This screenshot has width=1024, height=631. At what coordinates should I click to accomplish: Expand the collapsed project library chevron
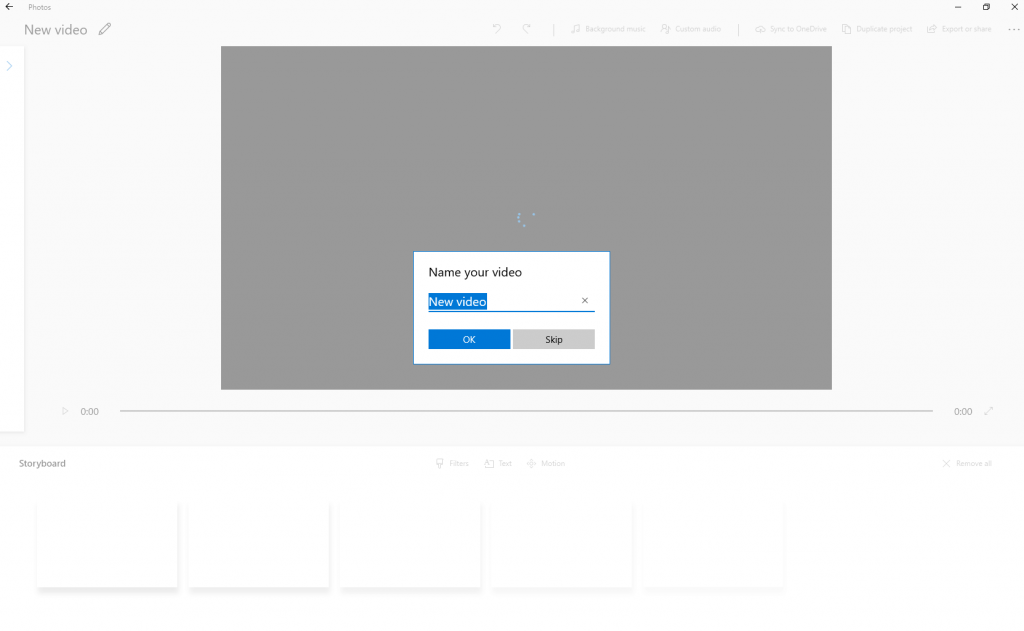tap(9, 66)
